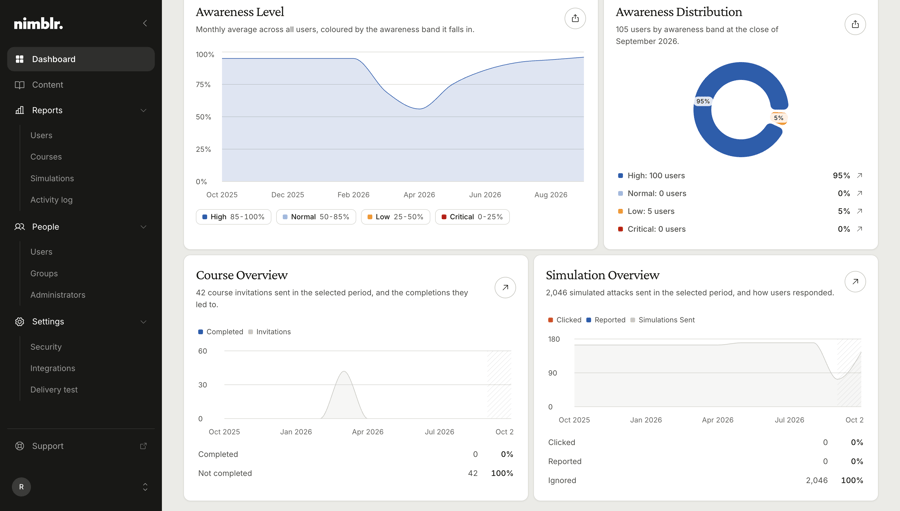This screenshot has width=900, height=511.
Task: Export the Awareness Distribution chart
Action: [x=855, y=24]
